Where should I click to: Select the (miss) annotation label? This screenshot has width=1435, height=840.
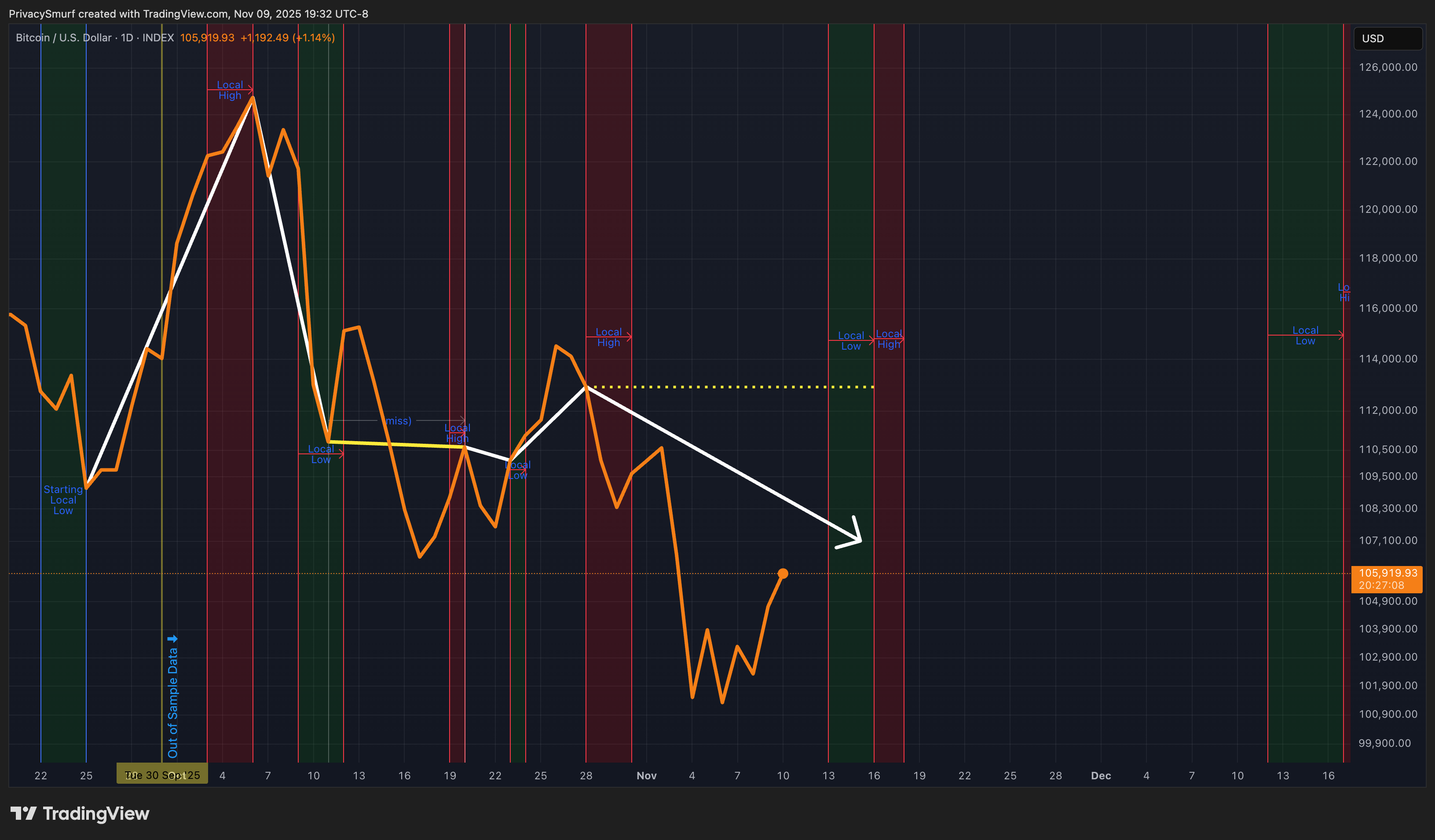point(398,420)
